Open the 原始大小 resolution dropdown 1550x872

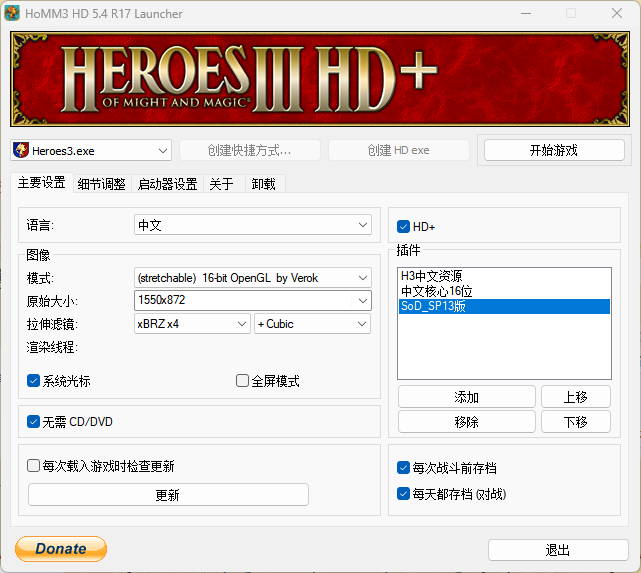pyautogui.click(x=253, y=300)
